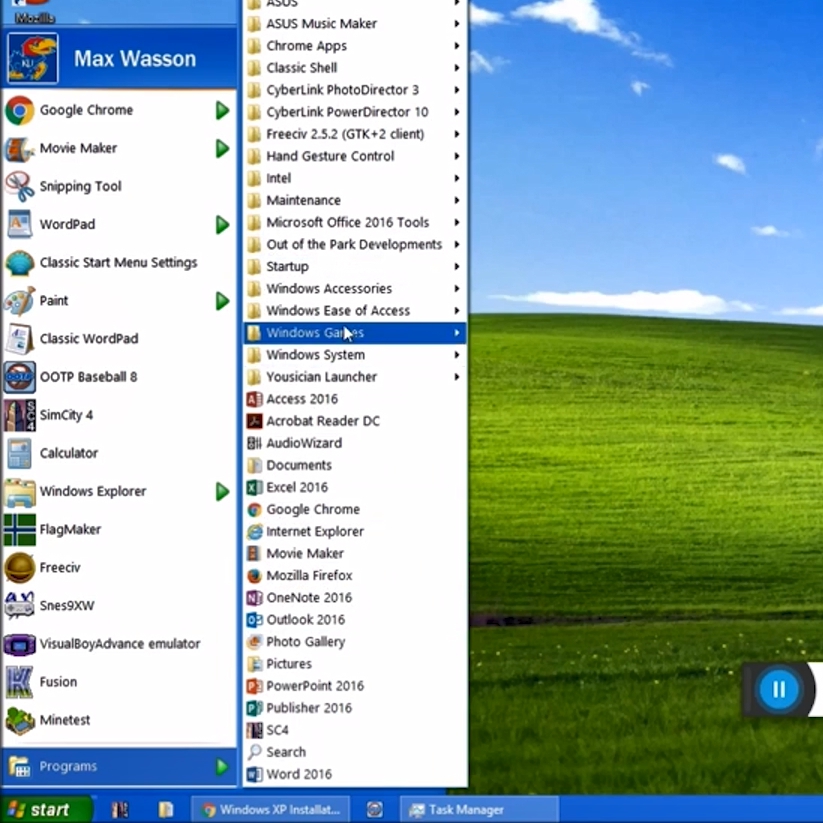Screen dimensions: 823x823
Task: Expand WordPad's green recent files arrow
Action: point(223,225)
